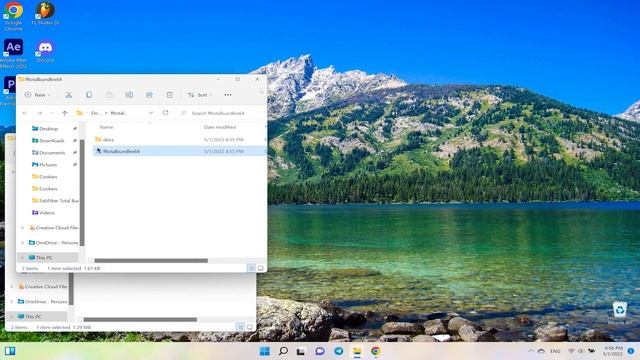The image size is (640, 360).
Task: Click the Delete trash icon in toolbar
Action: click(x=169, y=95)
